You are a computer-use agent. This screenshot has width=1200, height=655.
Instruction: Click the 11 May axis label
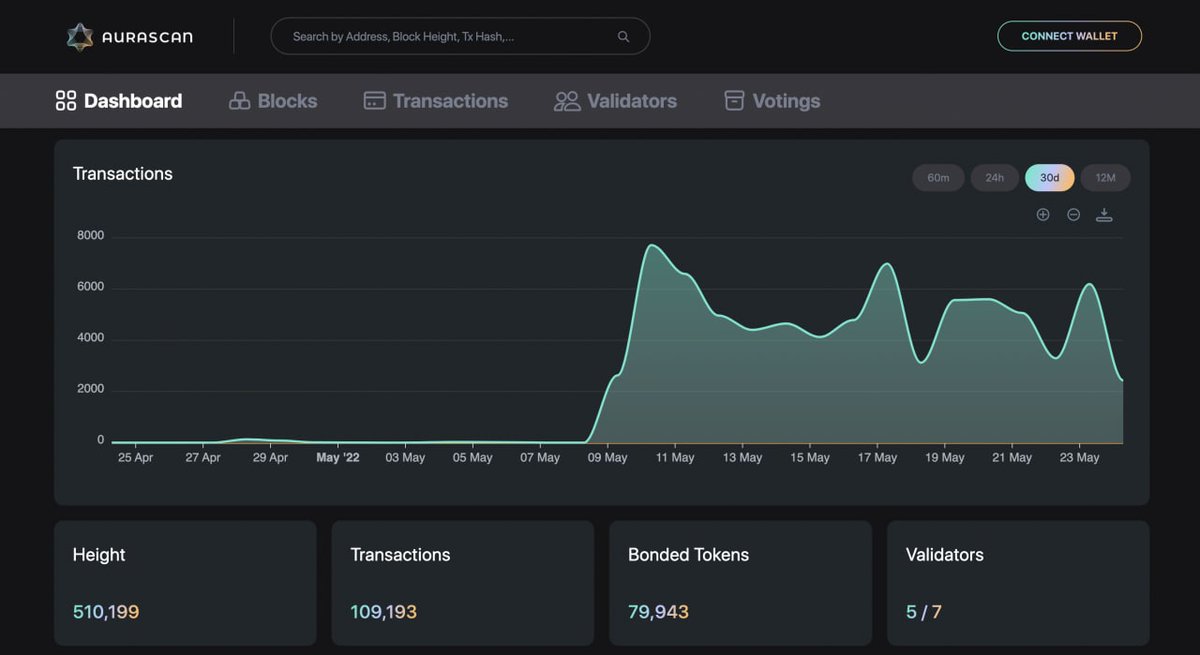pyautogui.click(x=675, y=458)
